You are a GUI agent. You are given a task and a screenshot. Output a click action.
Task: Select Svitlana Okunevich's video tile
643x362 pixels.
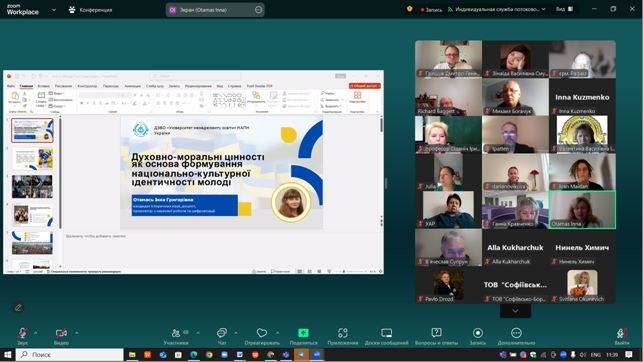582,285
